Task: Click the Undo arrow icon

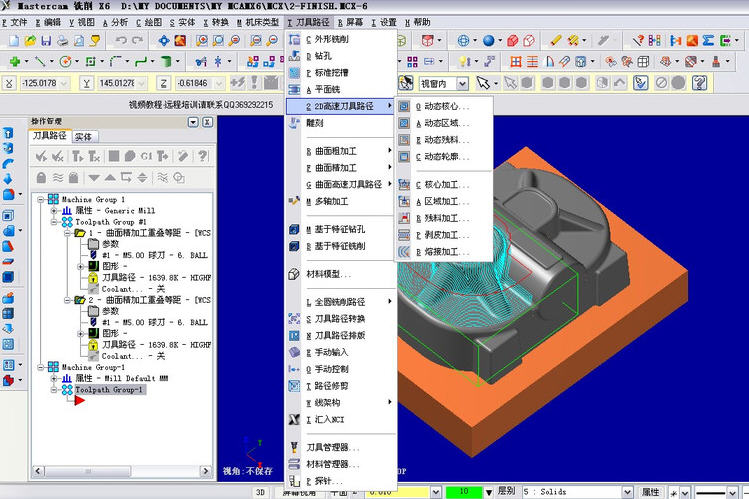Action: pyautogui.click(x=121, y=41)
